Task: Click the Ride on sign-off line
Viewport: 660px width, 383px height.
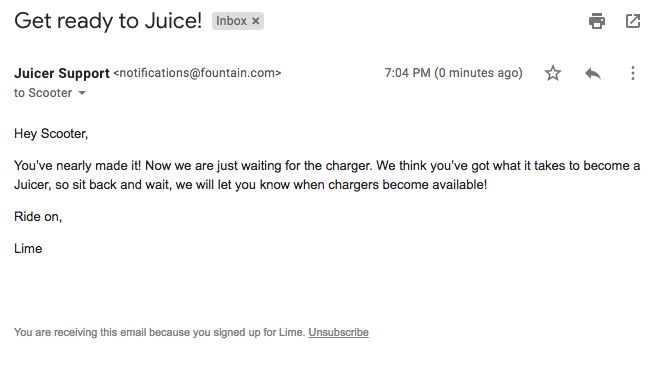Action: (38, 216)
